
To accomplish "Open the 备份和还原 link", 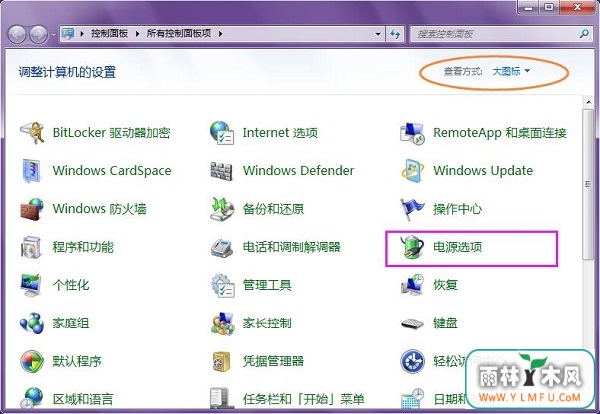I will (x=273, y=209).
